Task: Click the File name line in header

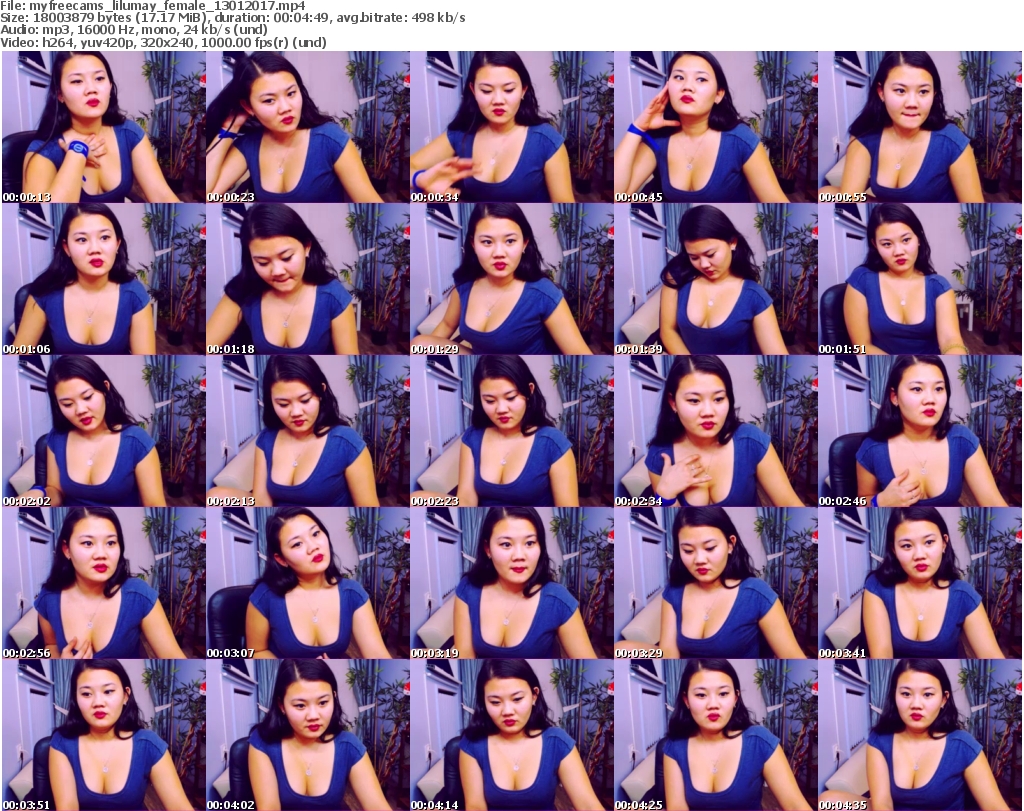Action: click(153, 6)
